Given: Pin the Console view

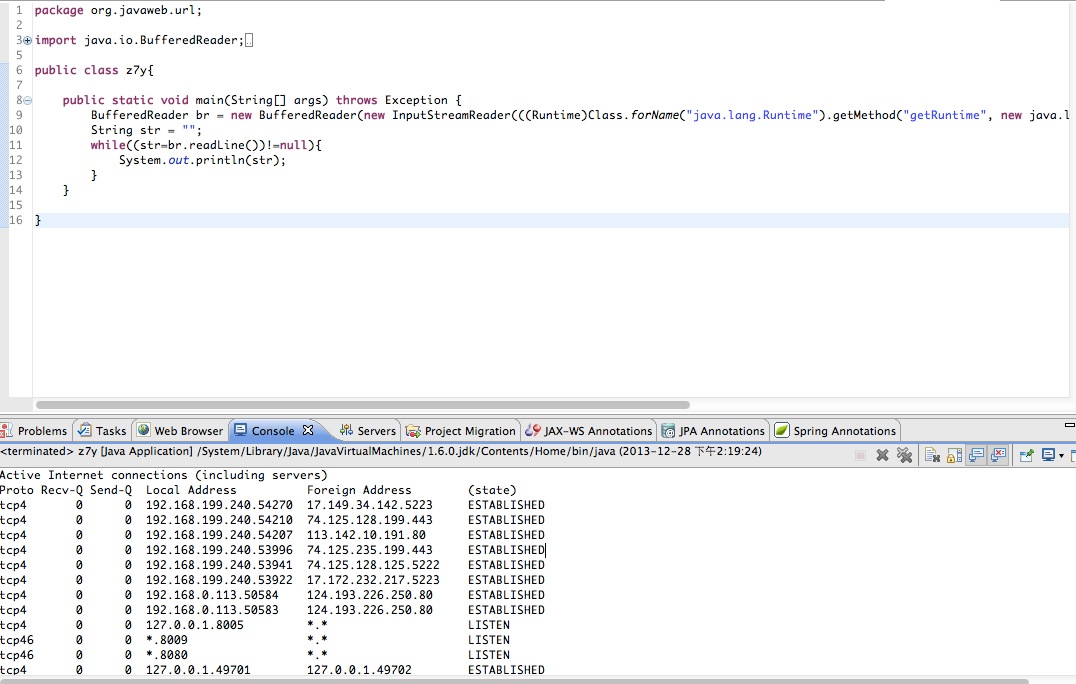Looking at the screenshot, I should pyautogui.click(x=1027, y=455).
